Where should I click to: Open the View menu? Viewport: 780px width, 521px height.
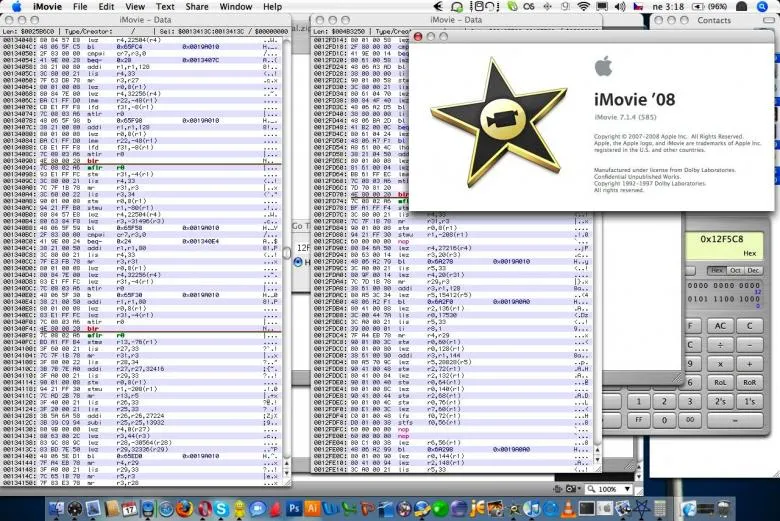(x=135, y=6)
